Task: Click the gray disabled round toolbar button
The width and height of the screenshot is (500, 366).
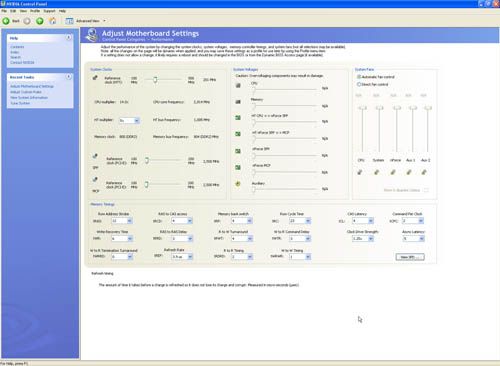Action: click(x=27, y=21)
